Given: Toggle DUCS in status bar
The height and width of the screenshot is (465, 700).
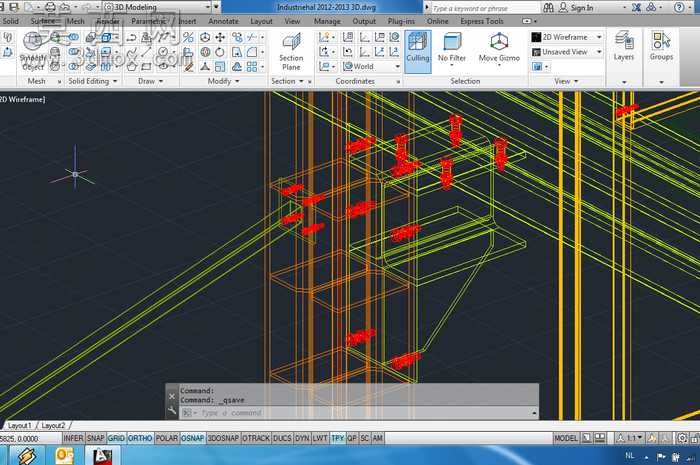Looking at the screenshot, I should [282, 438].
